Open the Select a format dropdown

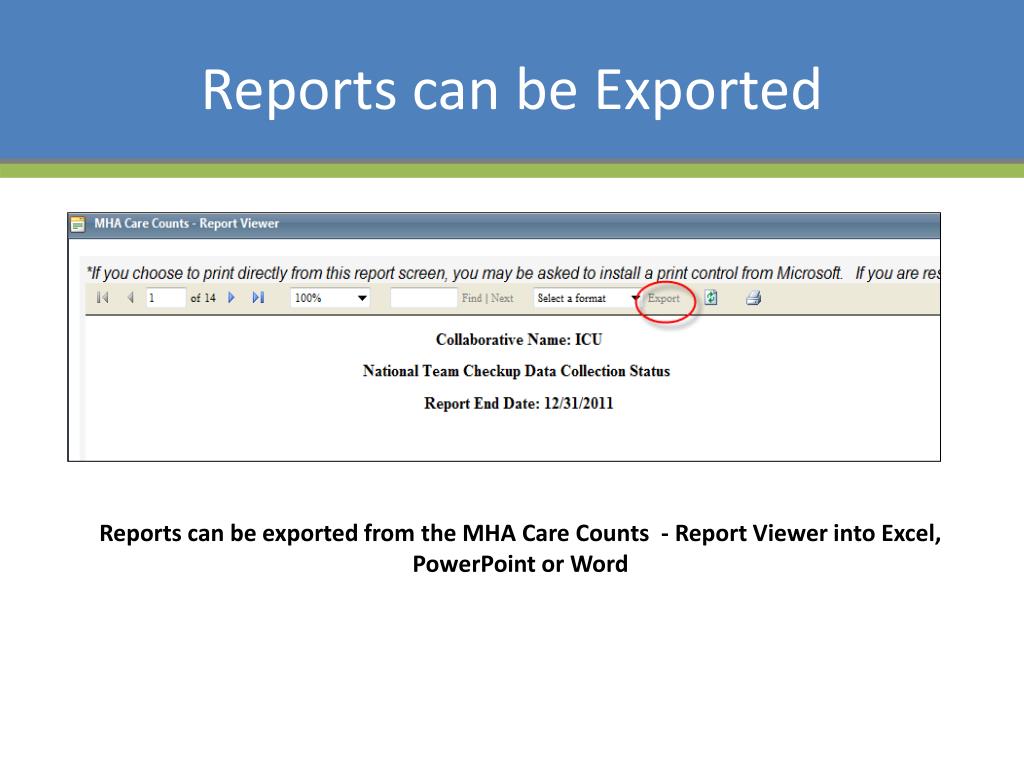tap(587, 298)
